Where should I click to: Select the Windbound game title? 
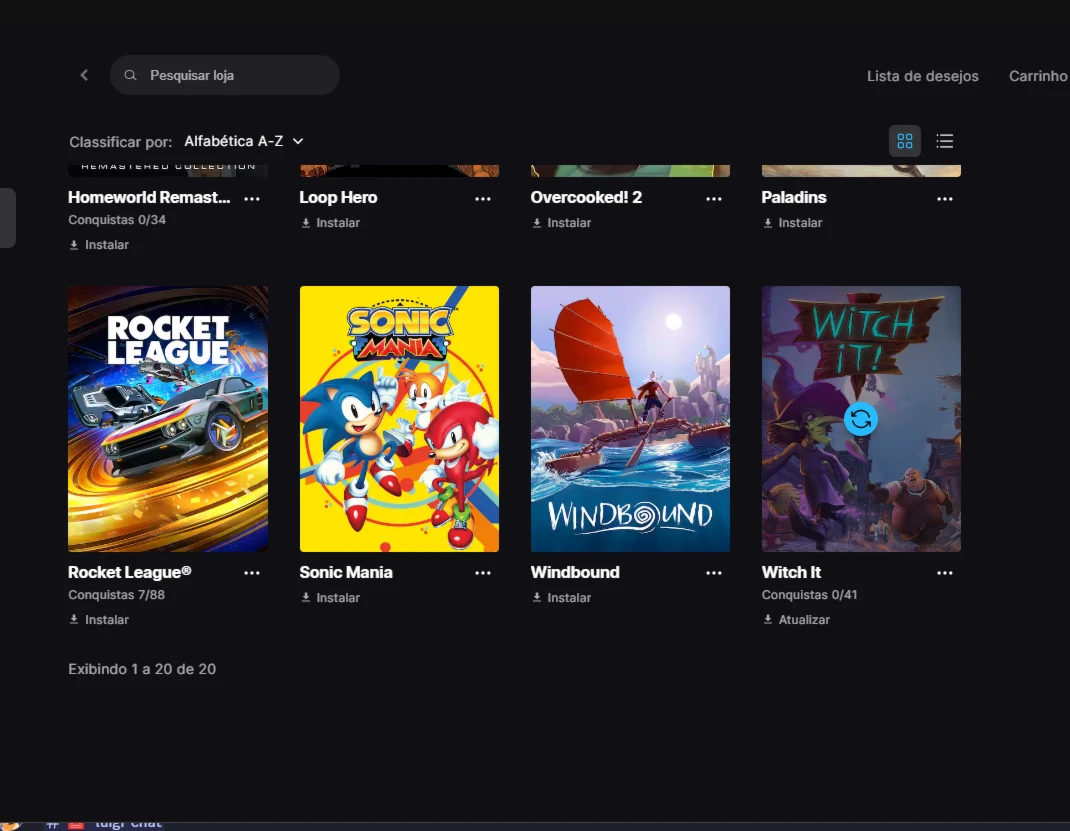pos(575,572)
